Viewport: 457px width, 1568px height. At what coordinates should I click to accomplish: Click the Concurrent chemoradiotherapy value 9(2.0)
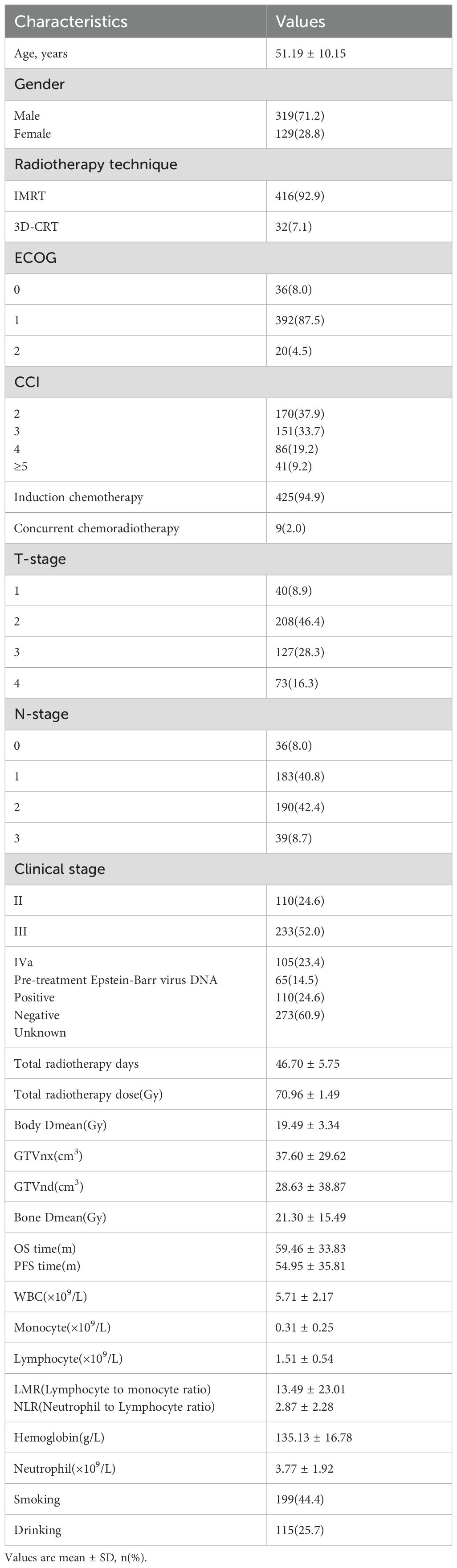pos(290,528)
